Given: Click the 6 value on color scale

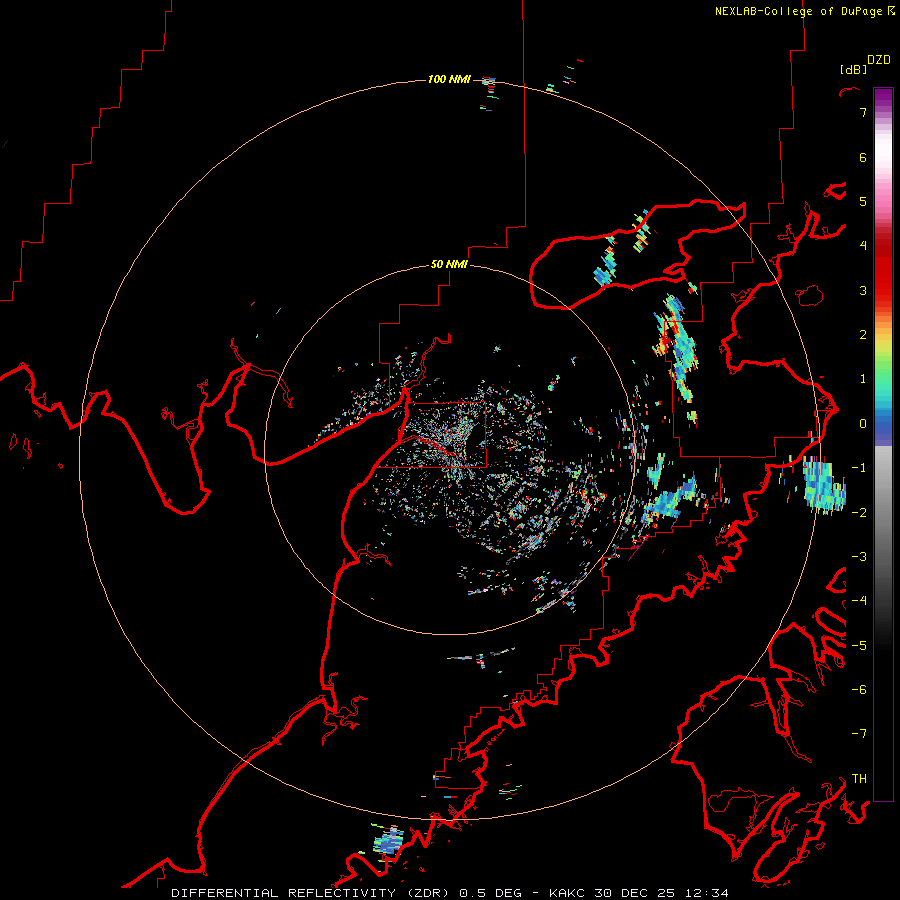Looking at the screenshot, I should tap(863, 157).
